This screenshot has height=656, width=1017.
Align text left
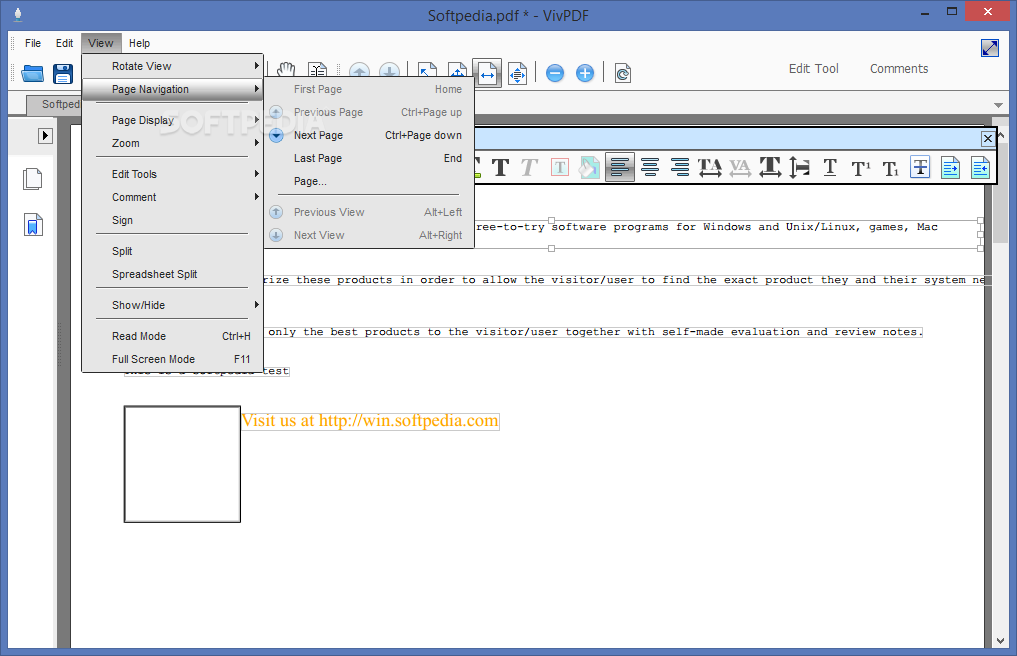pos(619,167)
